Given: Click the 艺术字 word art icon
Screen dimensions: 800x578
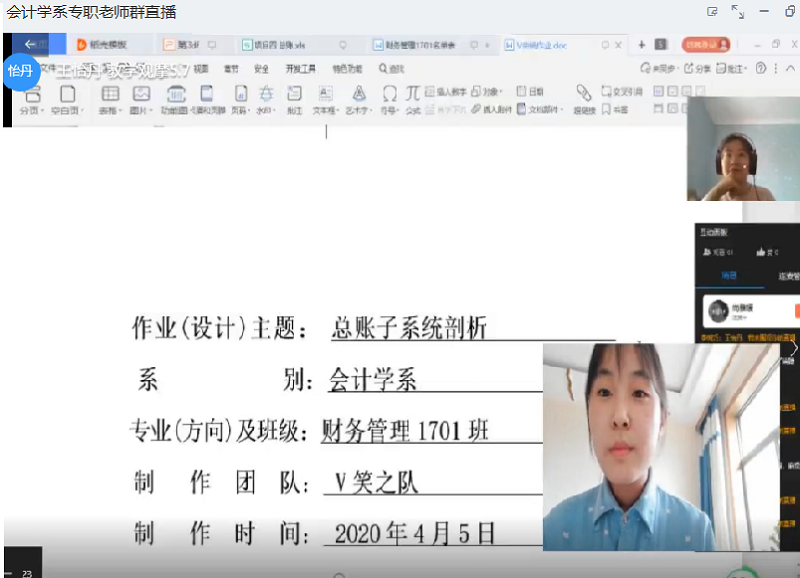Looking at the screenshot, I should [x=357, y=96].
